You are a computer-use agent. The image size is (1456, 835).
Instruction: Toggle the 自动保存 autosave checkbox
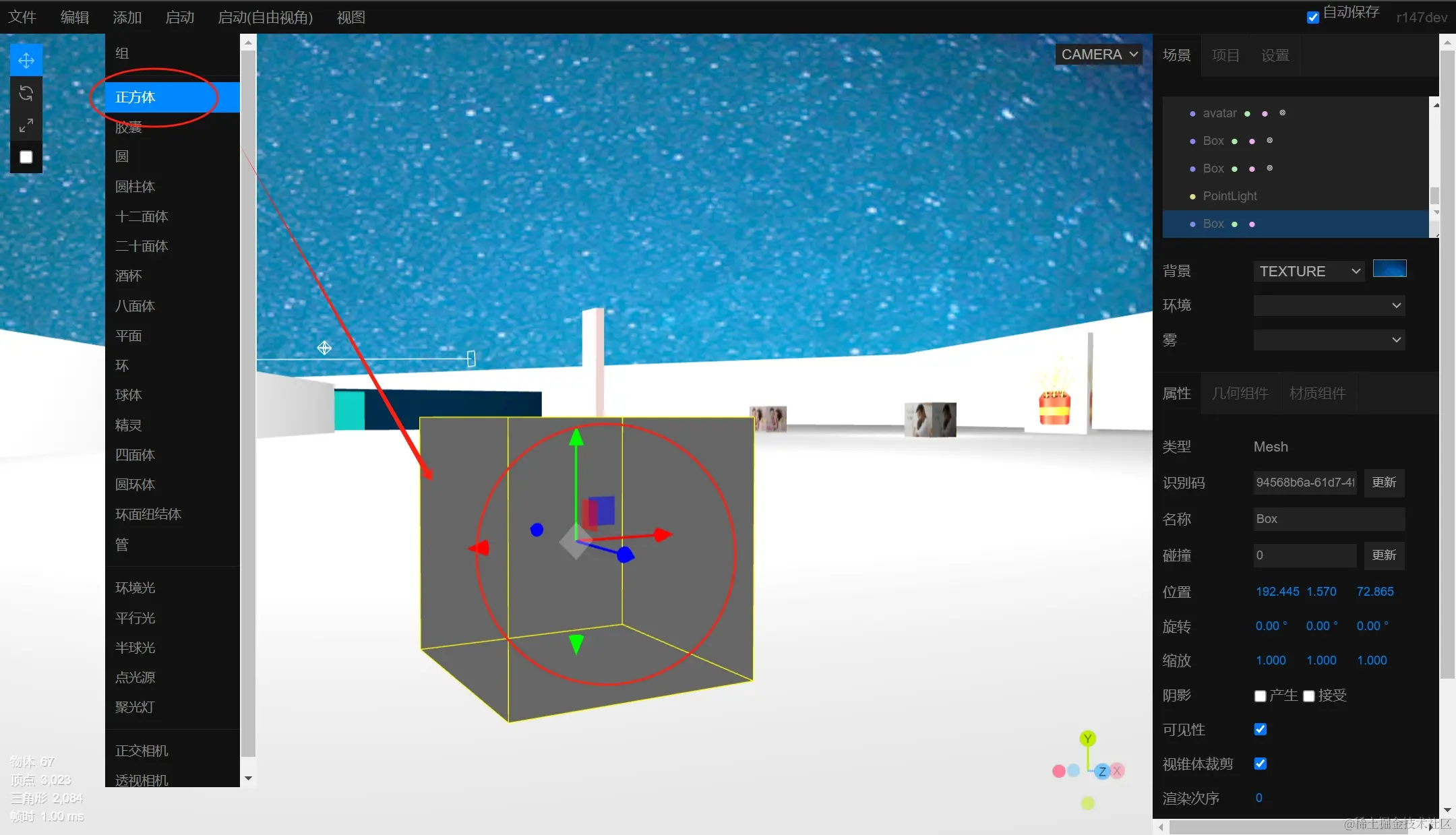pyautogui.click(x=1312, y=18)
